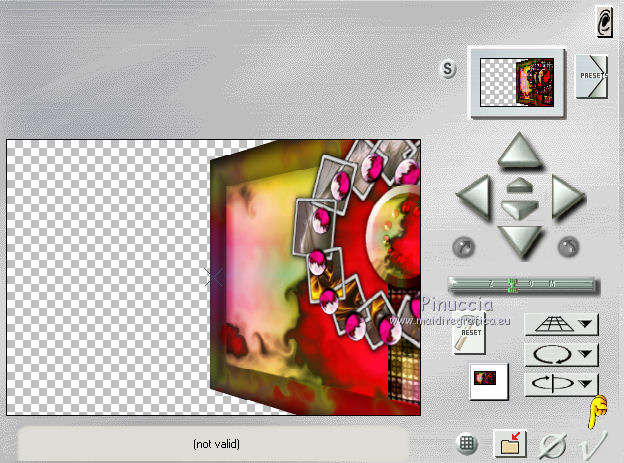Click the large left arrow button
The image size is (624, 463).
[x=474, y=197]
